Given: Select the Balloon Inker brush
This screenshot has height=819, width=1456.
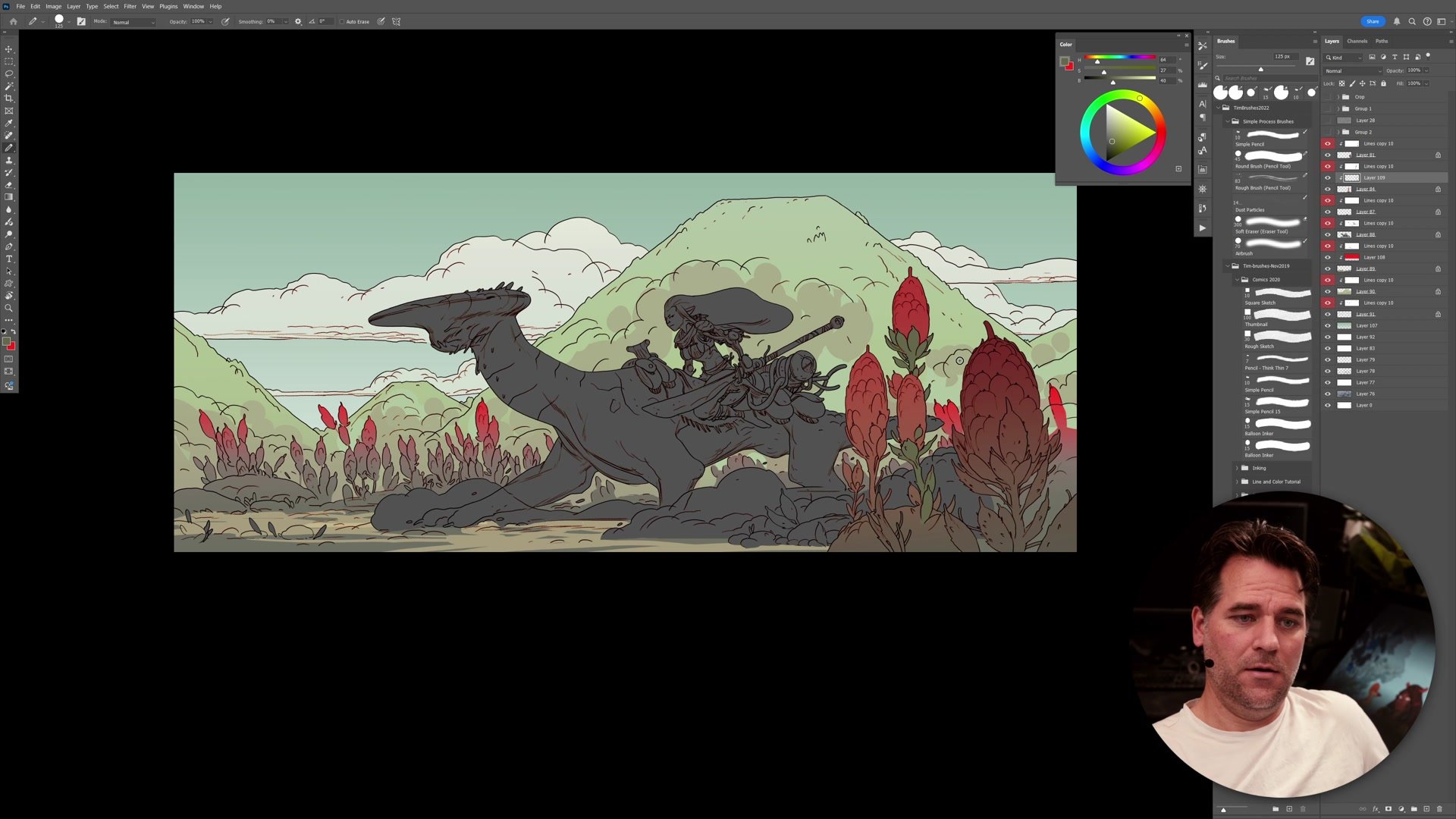Looking at the screenshot, I should click(1278, 425).
